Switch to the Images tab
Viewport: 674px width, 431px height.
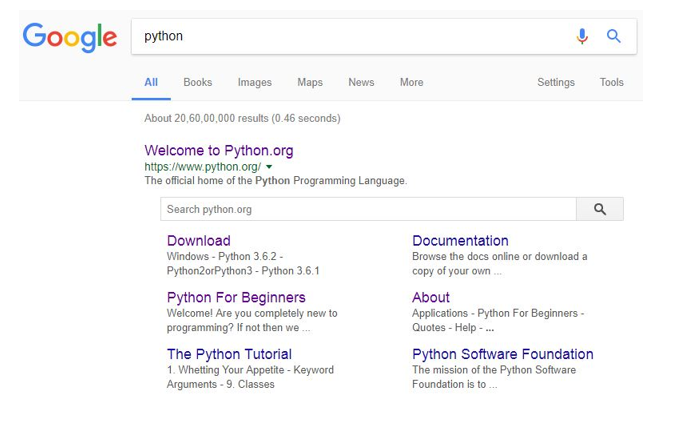(254, 82)
